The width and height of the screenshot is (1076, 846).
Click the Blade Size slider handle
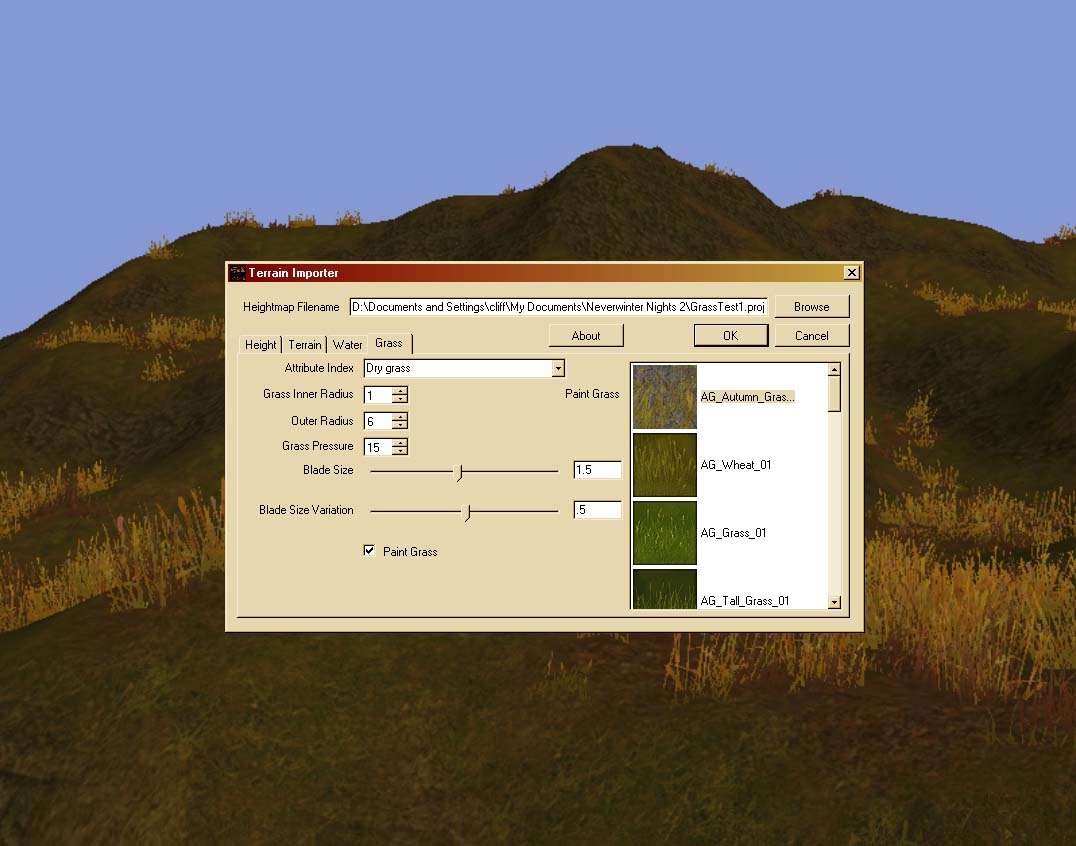pyautogui.click(x=459, y=471)
